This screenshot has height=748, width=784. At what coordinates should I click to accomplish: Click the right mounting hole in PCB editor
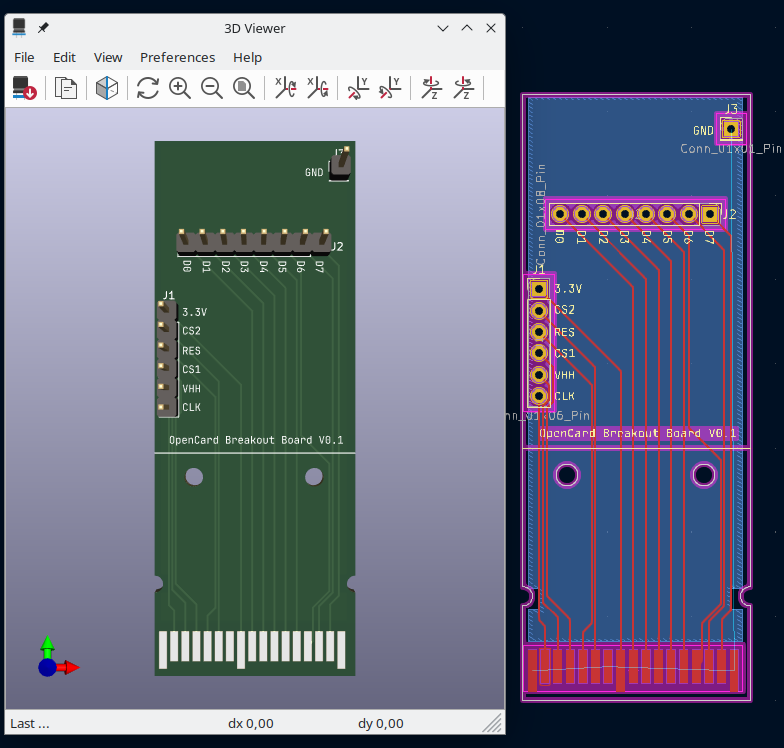click(704, 474)
